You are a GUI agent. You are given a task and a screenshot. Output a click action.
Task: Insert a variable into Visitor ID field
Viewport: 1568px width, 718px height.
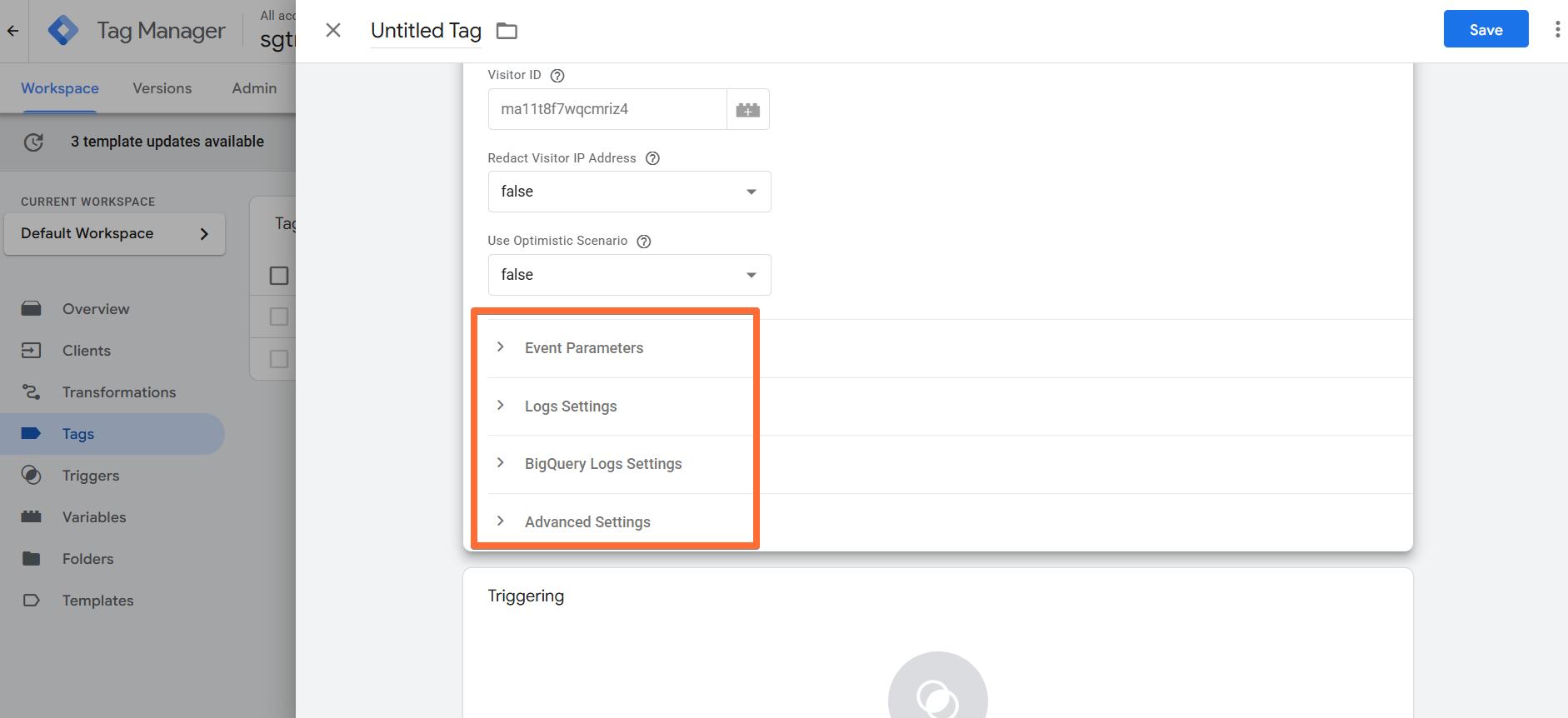(748, 109)
